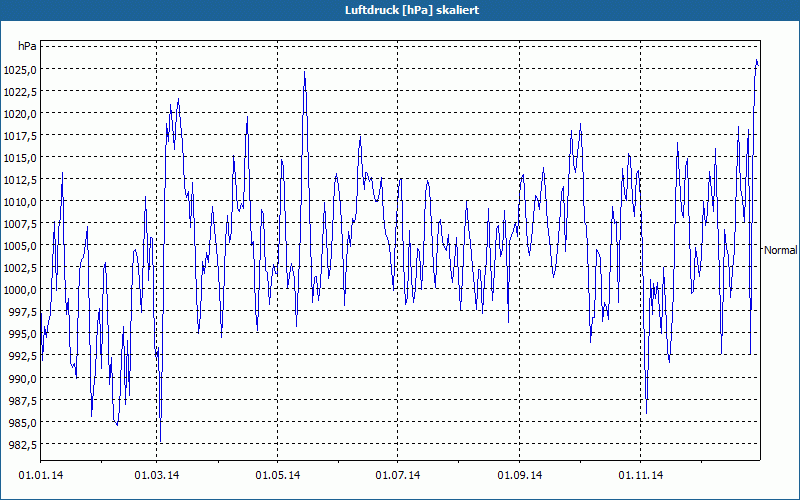This screenshot has height=500, width=800.
Task: Click the lowest pressure dip just after 01.03.14
Action: [160, 441]
